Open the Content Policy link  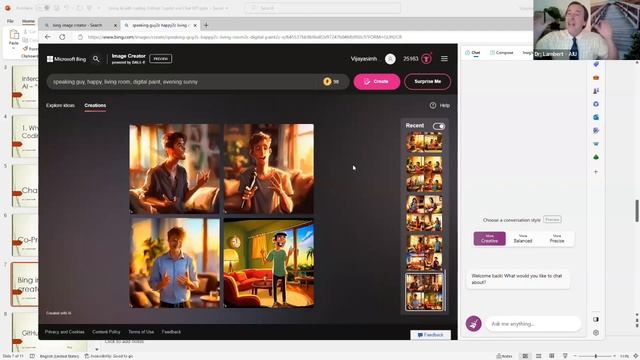[106, 332]
